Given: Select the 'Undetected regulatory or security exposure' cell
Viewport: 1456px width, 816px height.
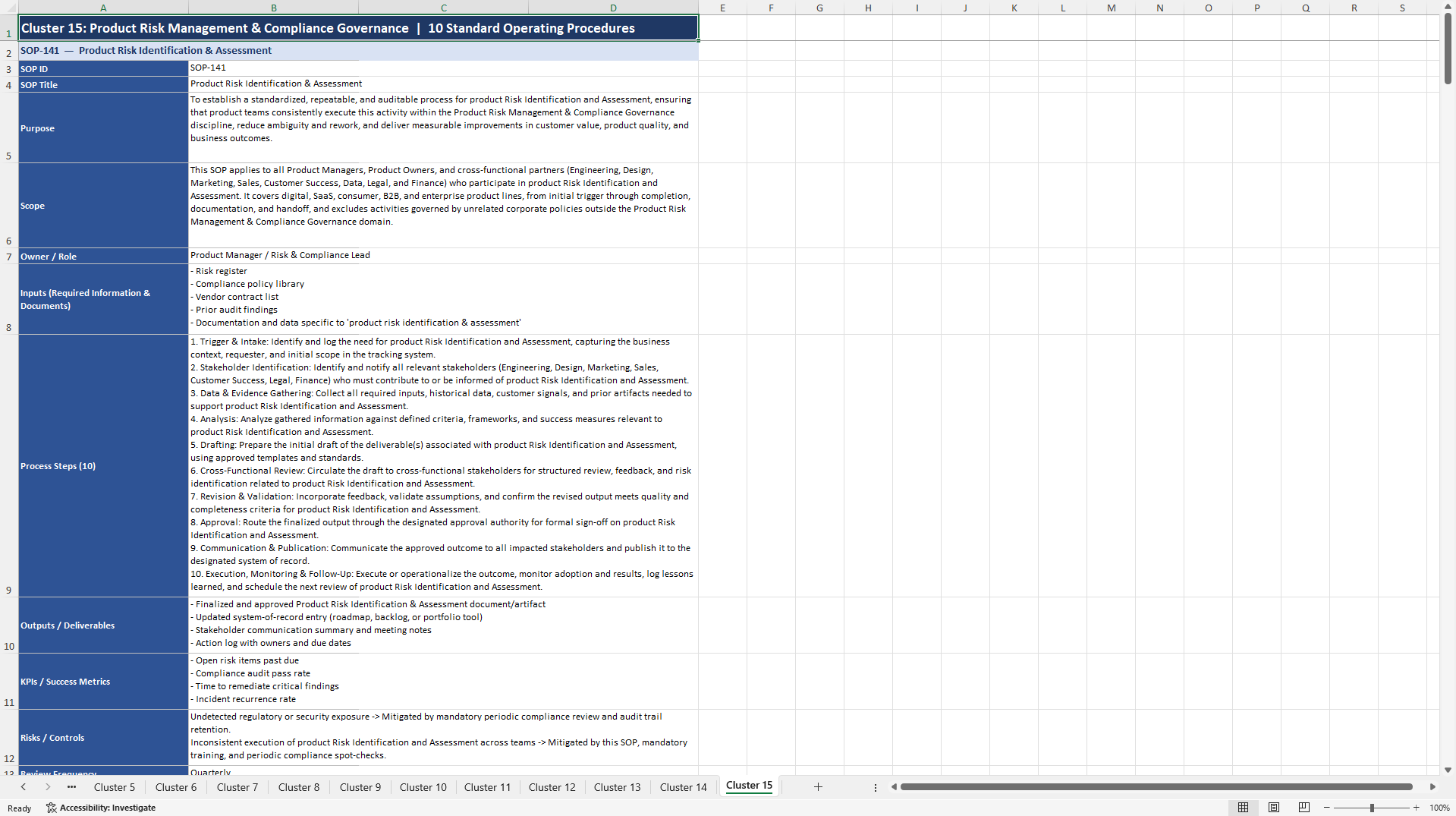Looking at the screenshot, I should [443, 738].
